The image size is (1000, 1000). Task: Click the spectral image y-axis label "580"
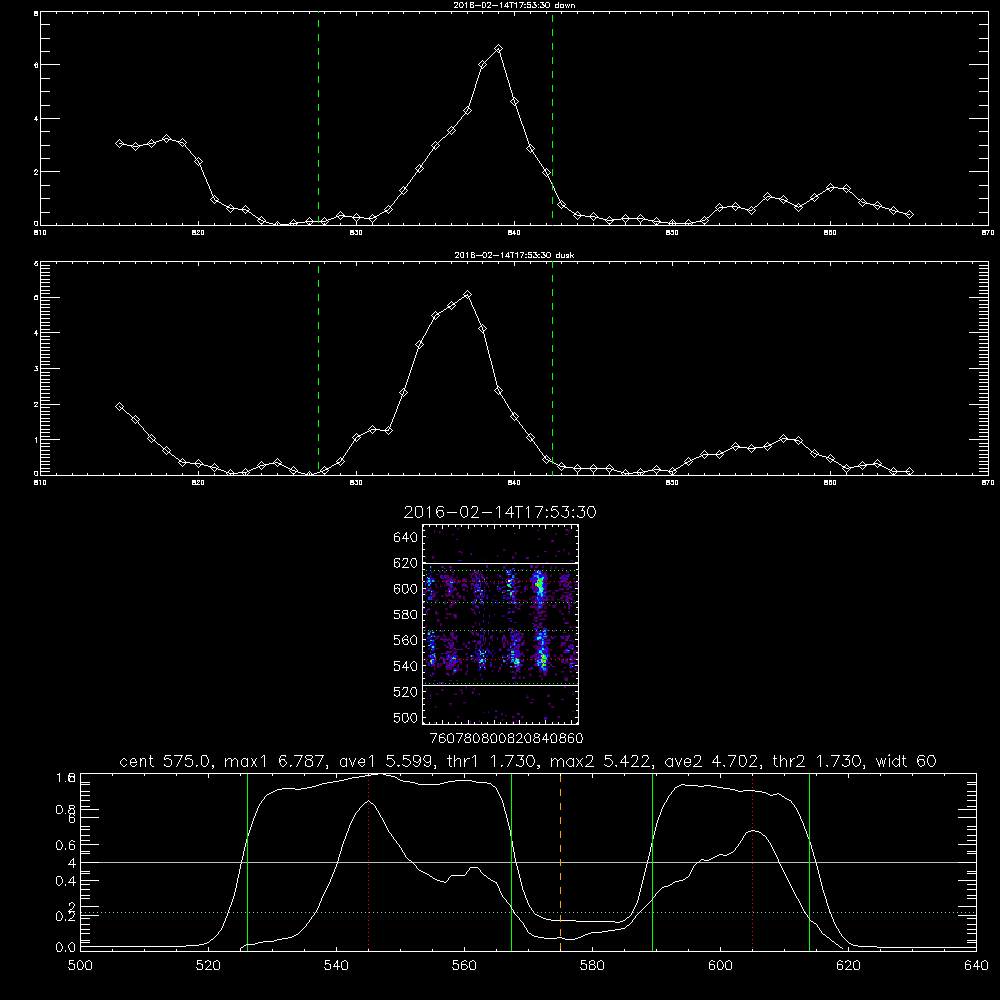tap(405, 615)
